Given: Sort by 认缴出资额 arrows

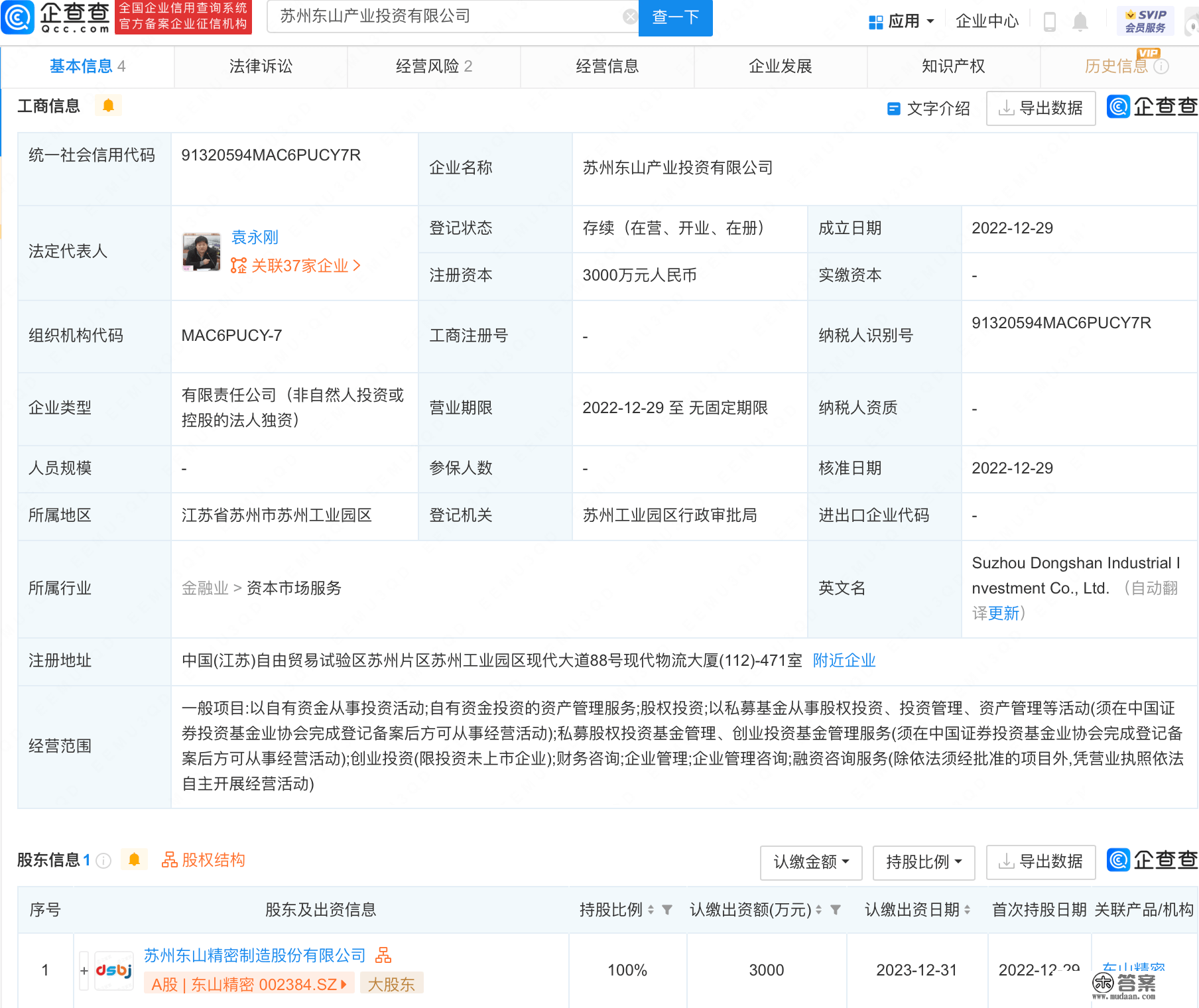Looking at the screenshot, I should pos(818,910).
